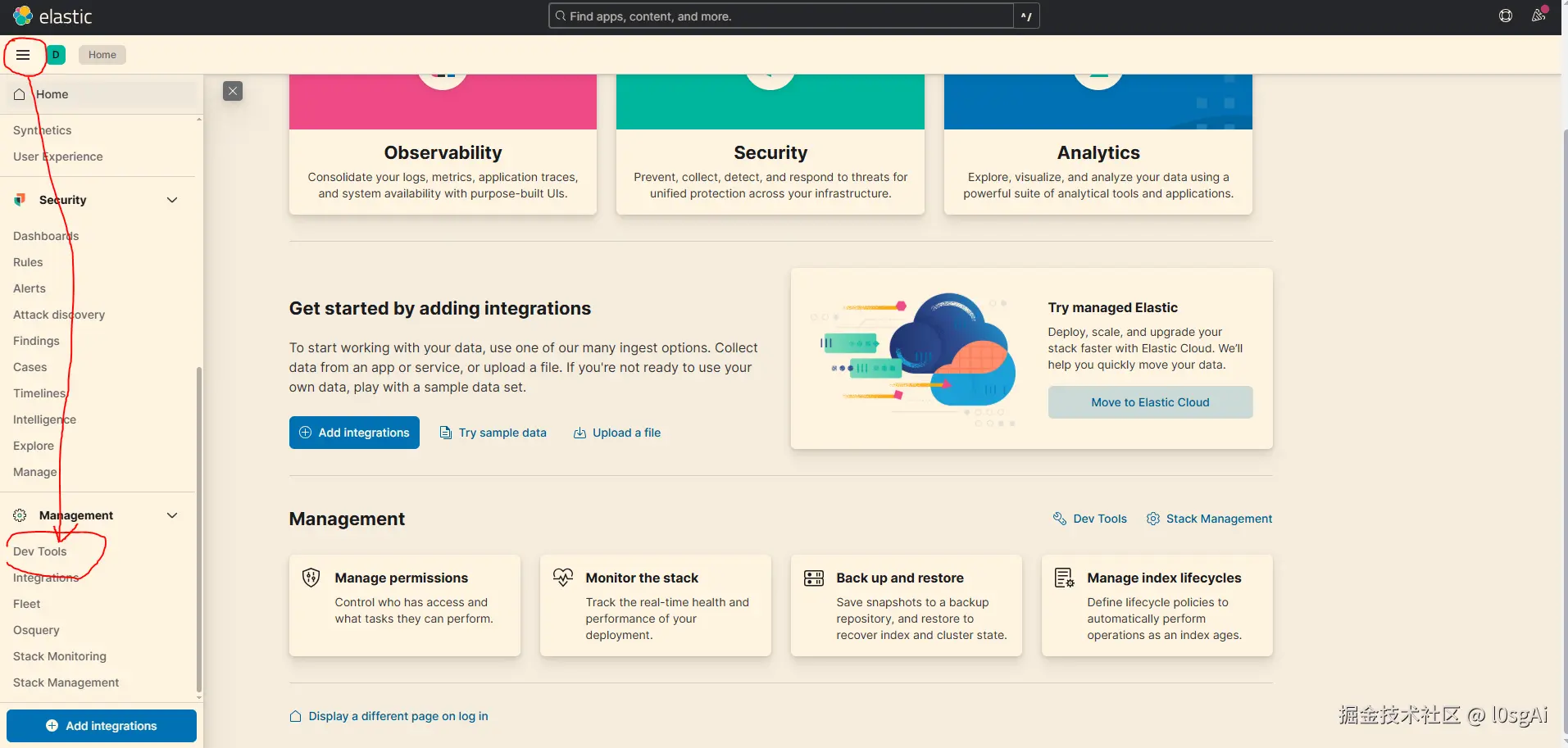Open Findings in the sidebar
The image size is (1568, 748).
[36, 341]
